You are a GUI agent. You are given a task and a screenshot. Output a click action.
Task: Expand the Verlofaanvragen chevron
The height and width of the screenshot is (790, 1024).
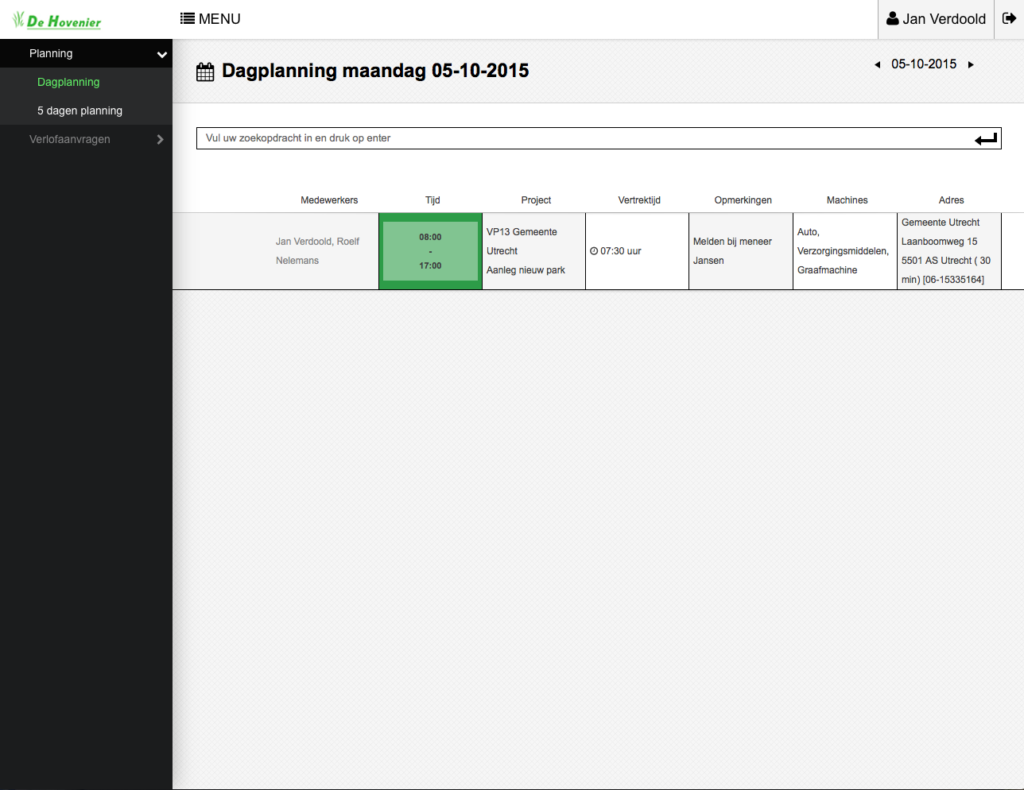tap(160, 139)
